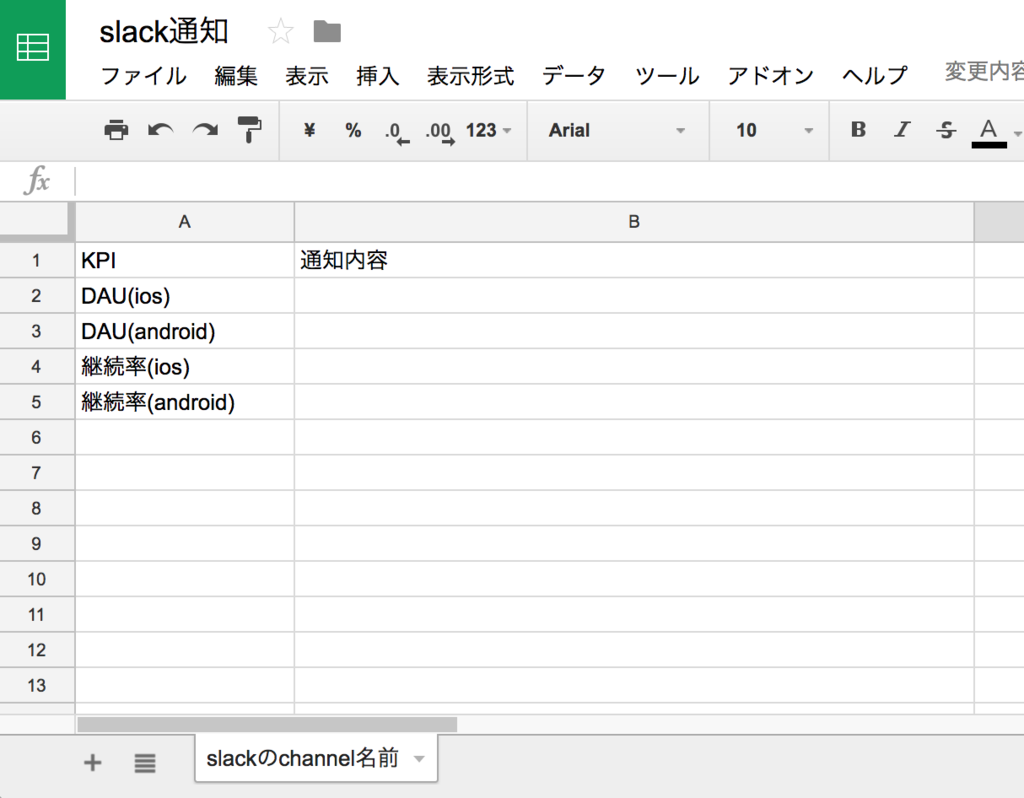The width and height of the screenshot is (1024, 798).
Task: Open the ファイル menu
Action: (144, 76)
